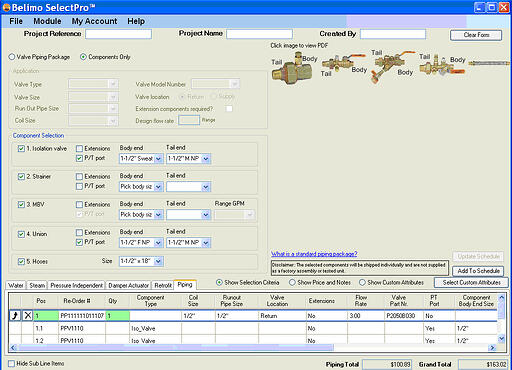Toggle Isolation valve P/T port checkbox

tap(79, 158)
